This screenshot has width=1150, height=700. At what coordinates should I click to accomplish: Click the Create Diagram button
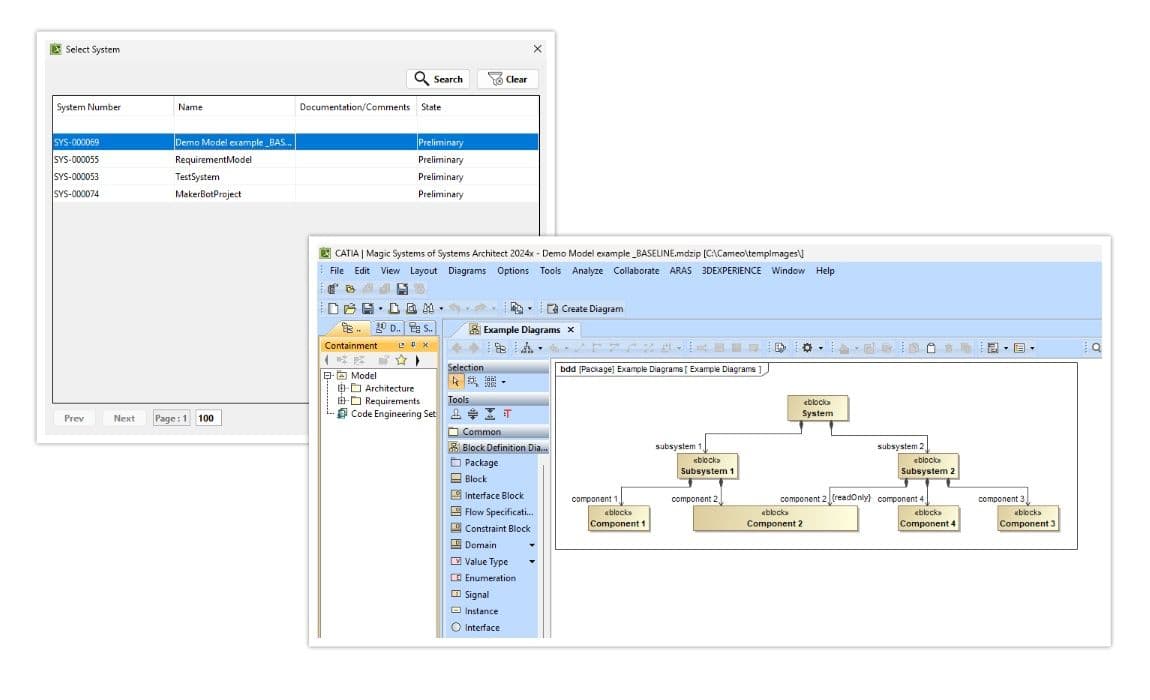(x=585, y=309)
